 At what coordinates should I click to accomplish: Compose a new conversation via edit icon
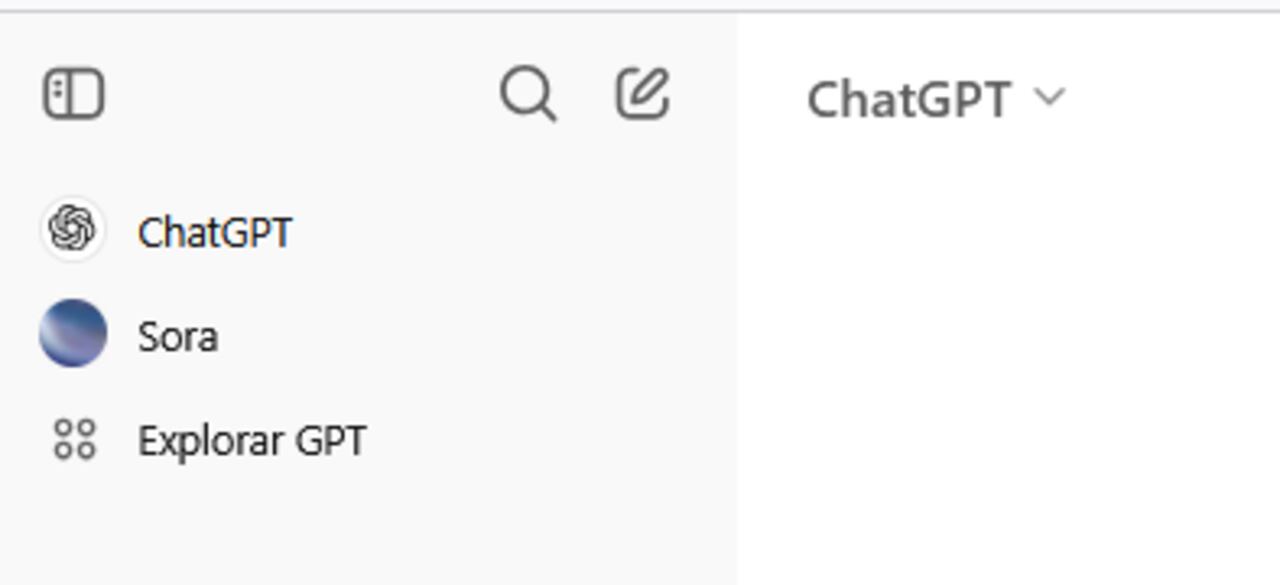coord(642,94)
